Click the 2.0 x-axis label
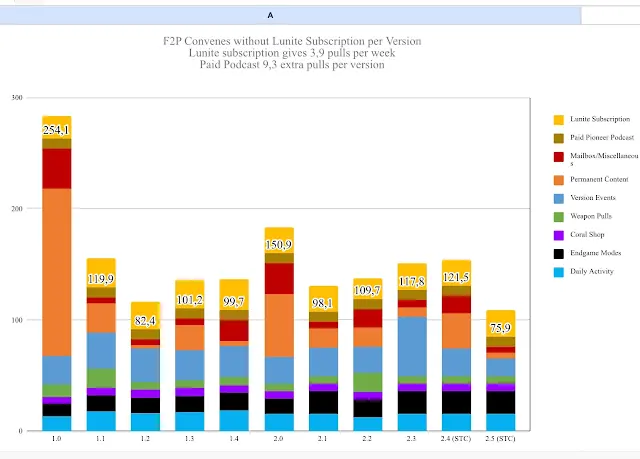This screenshot has height=459, width=640. [278, 439]
